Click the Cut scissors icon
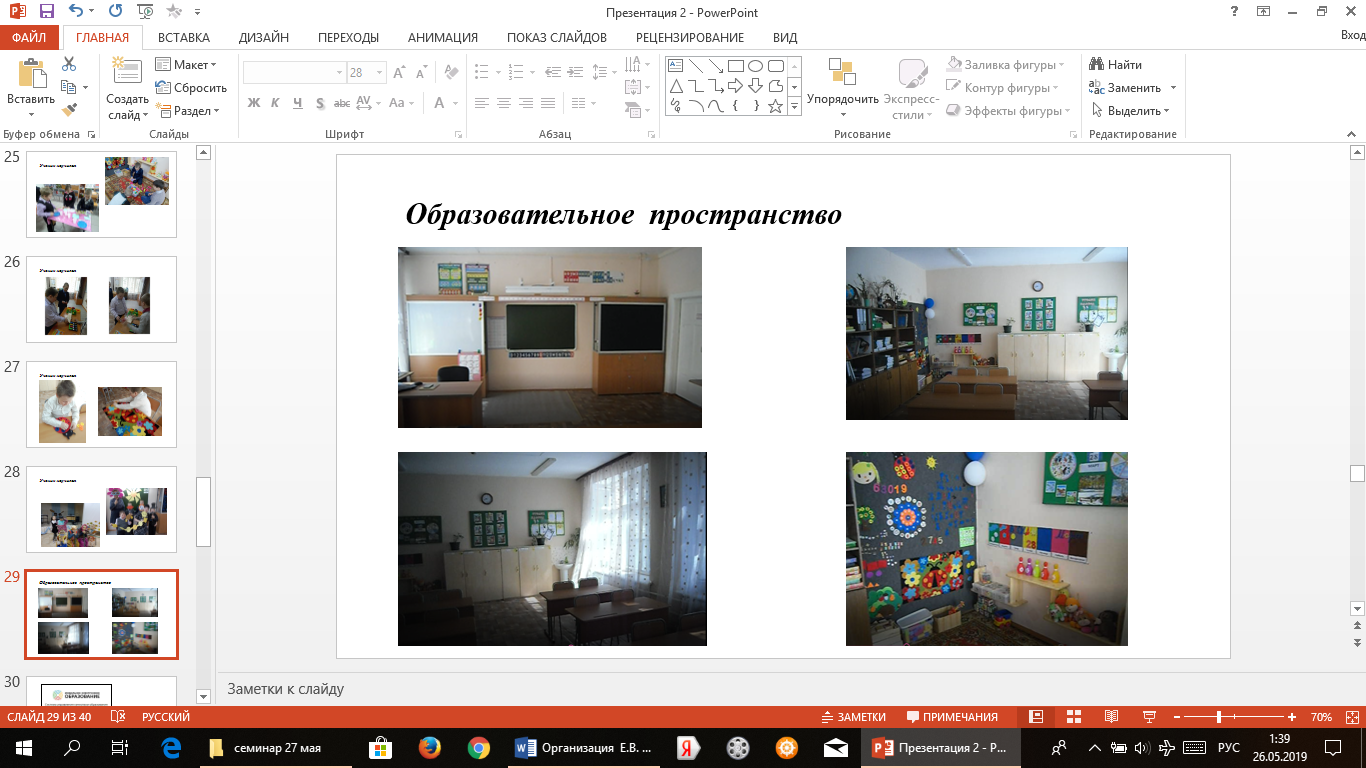This screenshot has height=768, width=1366. (x=69, y=64)
